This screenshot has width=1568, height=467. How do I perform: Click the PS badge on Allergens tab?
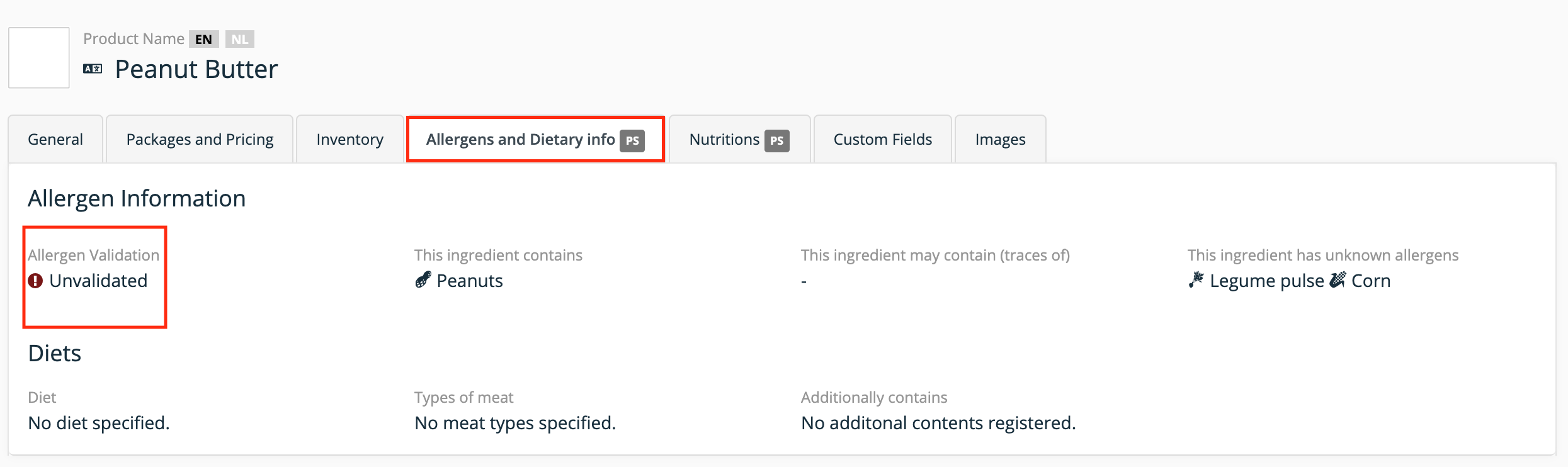point(632,140)
